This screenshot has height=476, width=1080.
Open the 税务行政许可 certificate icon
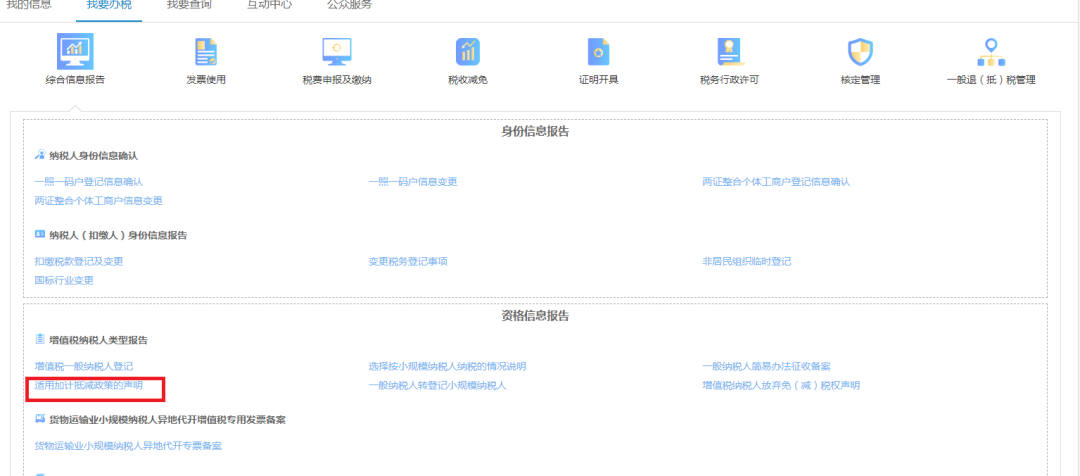coord(729,52)
